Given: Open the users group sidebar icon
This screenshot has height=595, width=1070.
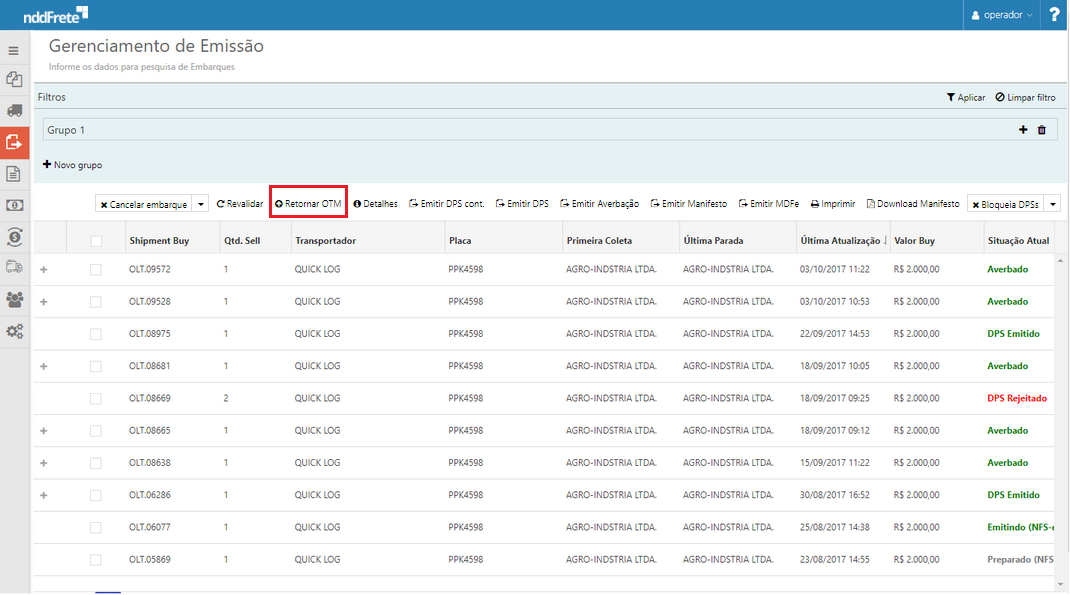Looking at the screenshot, I should (x=14, y=299).
